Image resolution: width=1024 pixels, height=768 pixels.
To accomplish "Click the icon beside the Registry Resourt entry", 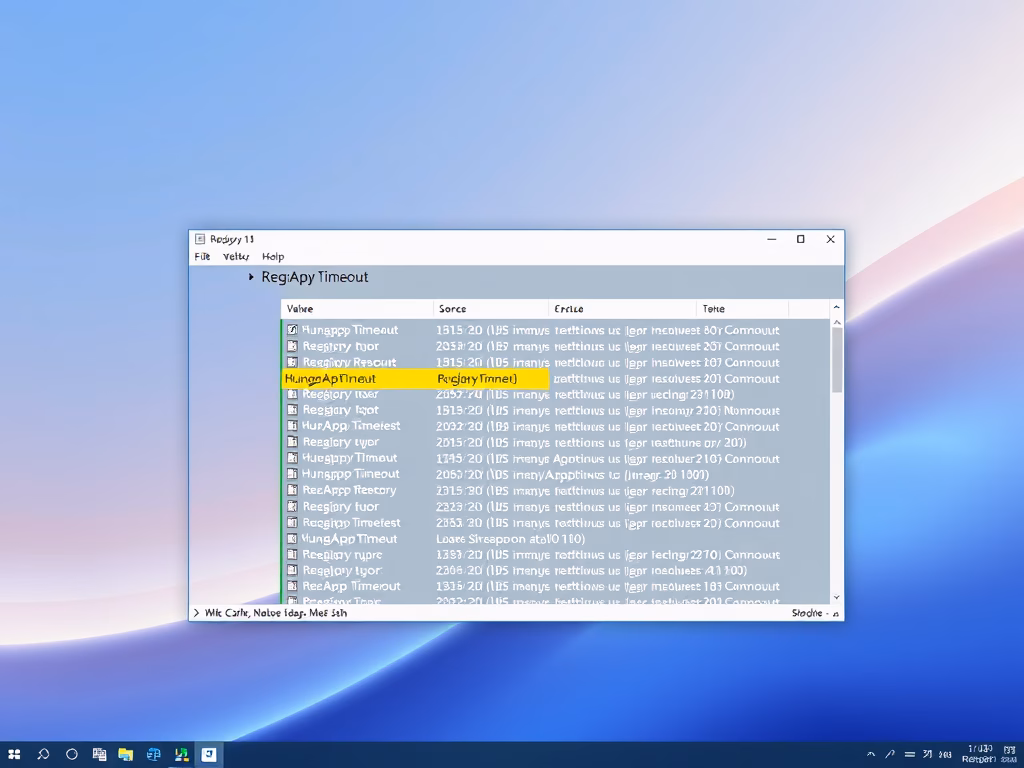I will click(x=293, y=362).
